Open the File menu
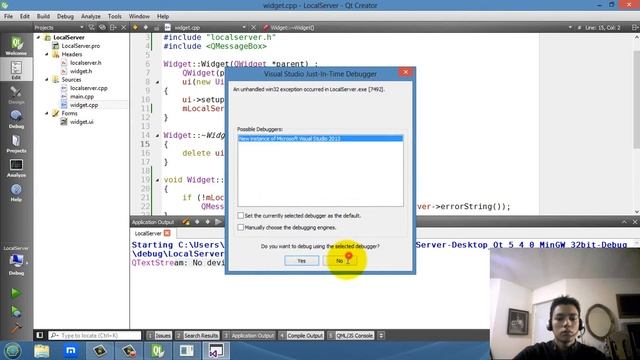640x360 pixels. (9, 16)
